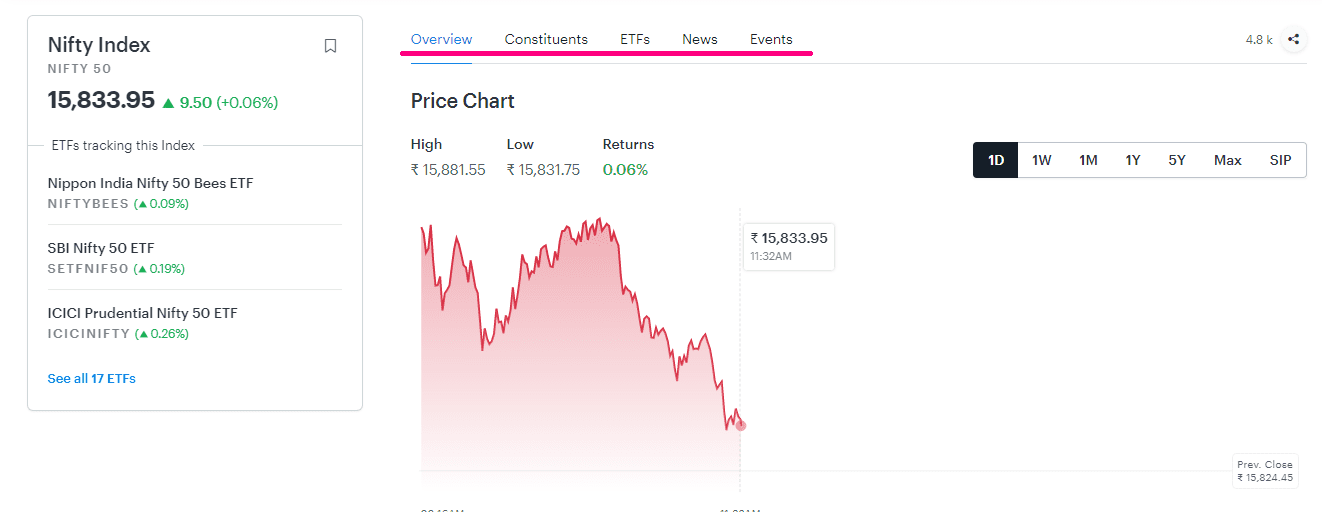Click the Prev. Close label on chart
This screenshot has height=512, width=1322.
click(x=1265, y=471)
